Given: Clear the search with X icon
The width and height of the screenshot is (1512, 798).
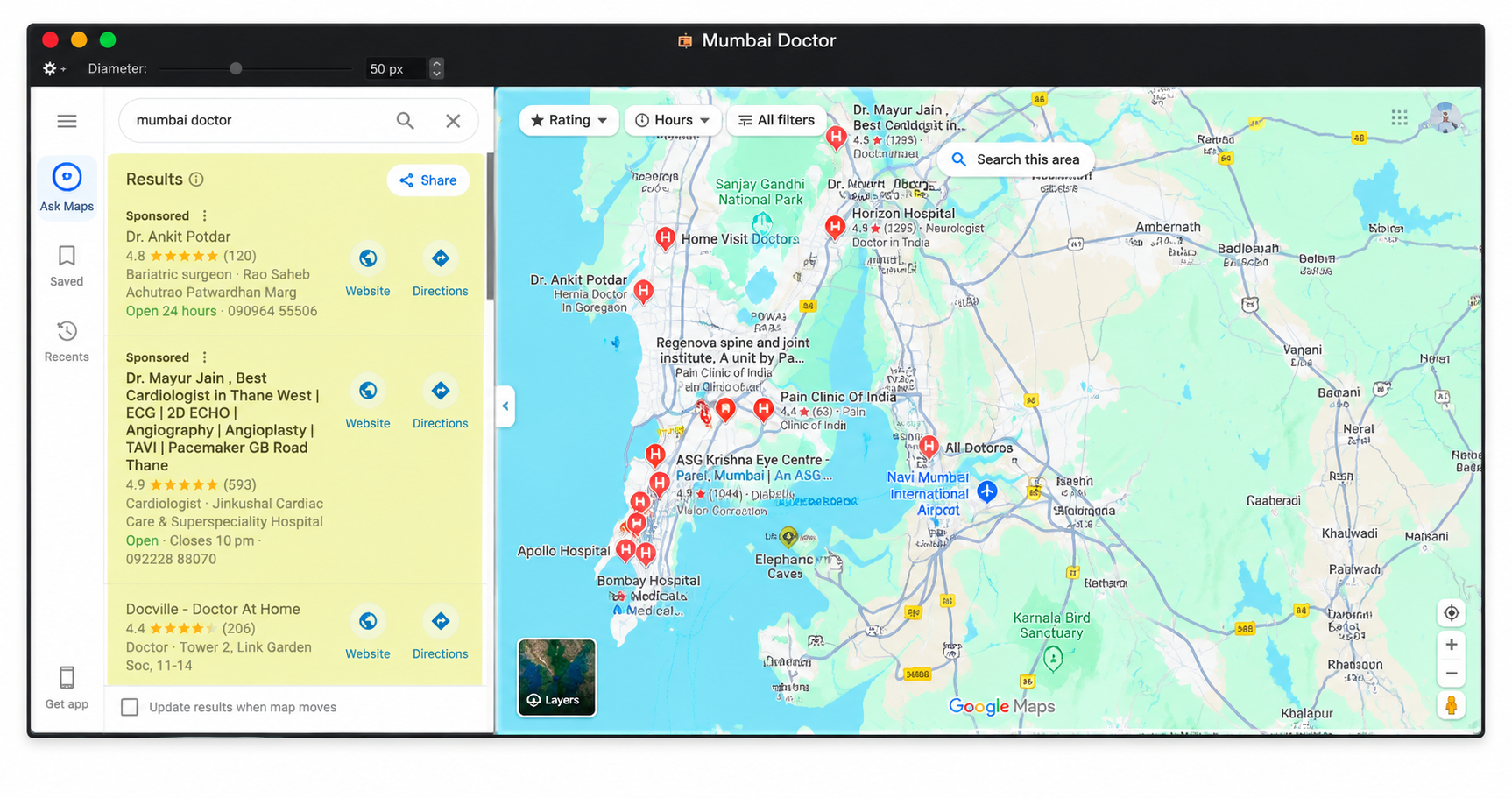Looking at the screenshot, I should pos(453,121).
